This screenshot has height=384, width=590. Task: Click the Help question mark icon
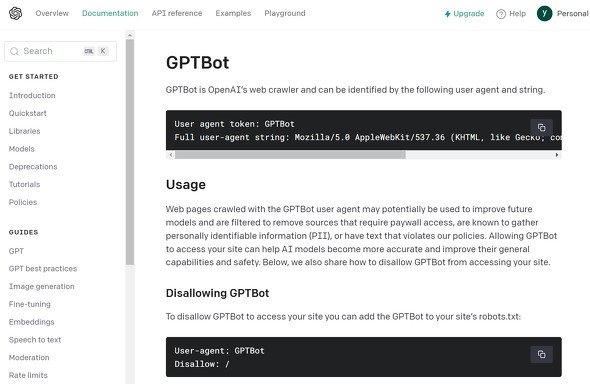(501, 14)
